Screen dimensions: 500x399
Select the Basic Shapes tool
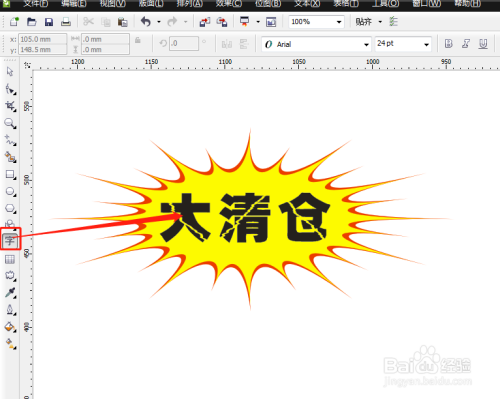[10, 224]
